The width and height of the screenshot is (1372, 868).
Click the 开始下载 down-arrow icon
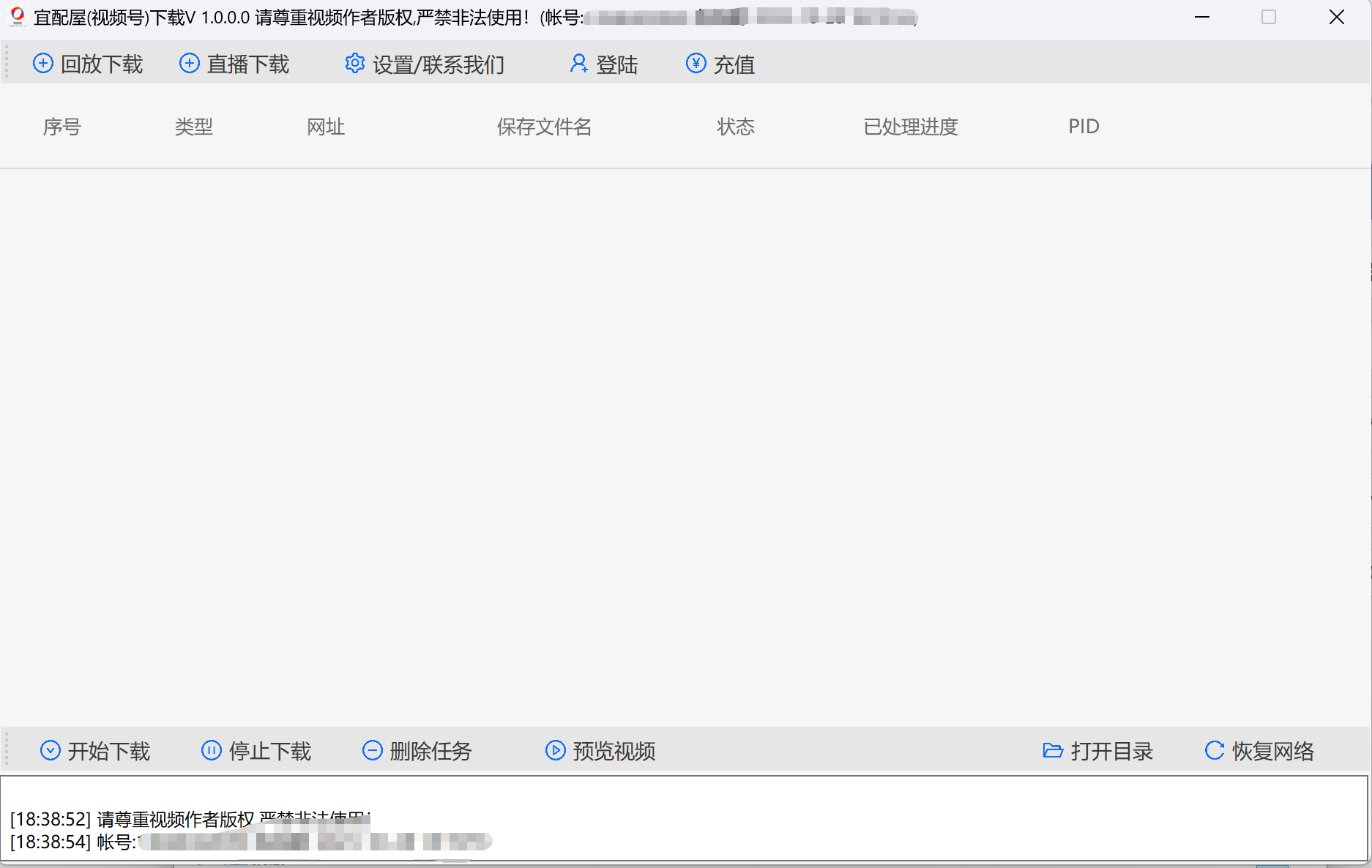[51, 750]
